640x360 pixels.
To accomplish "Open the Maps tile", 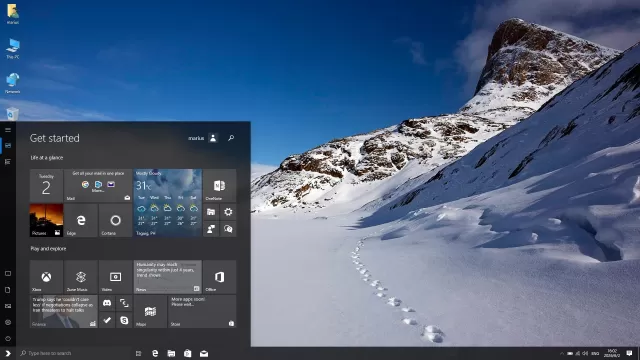I will pyautogui.click(x=150, y=311).
